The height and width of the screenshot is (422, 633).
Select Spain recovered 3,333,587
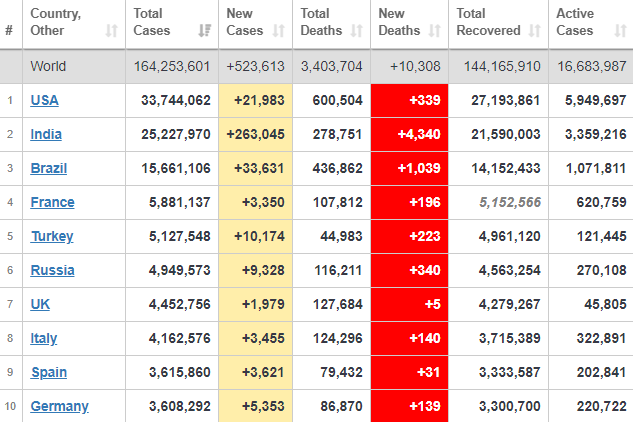pyautogui.click(x=510, y=372)
